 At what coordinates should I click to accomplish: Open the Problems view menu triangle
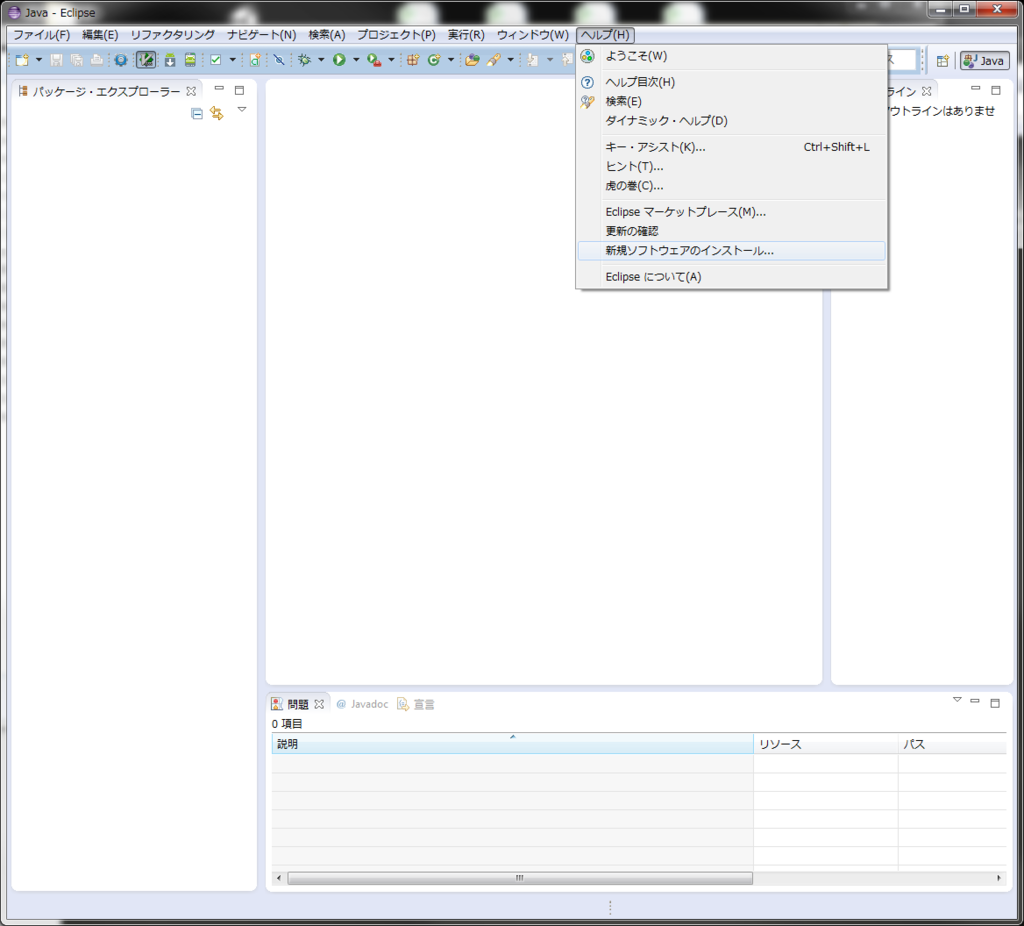click(x=957, y=699)
